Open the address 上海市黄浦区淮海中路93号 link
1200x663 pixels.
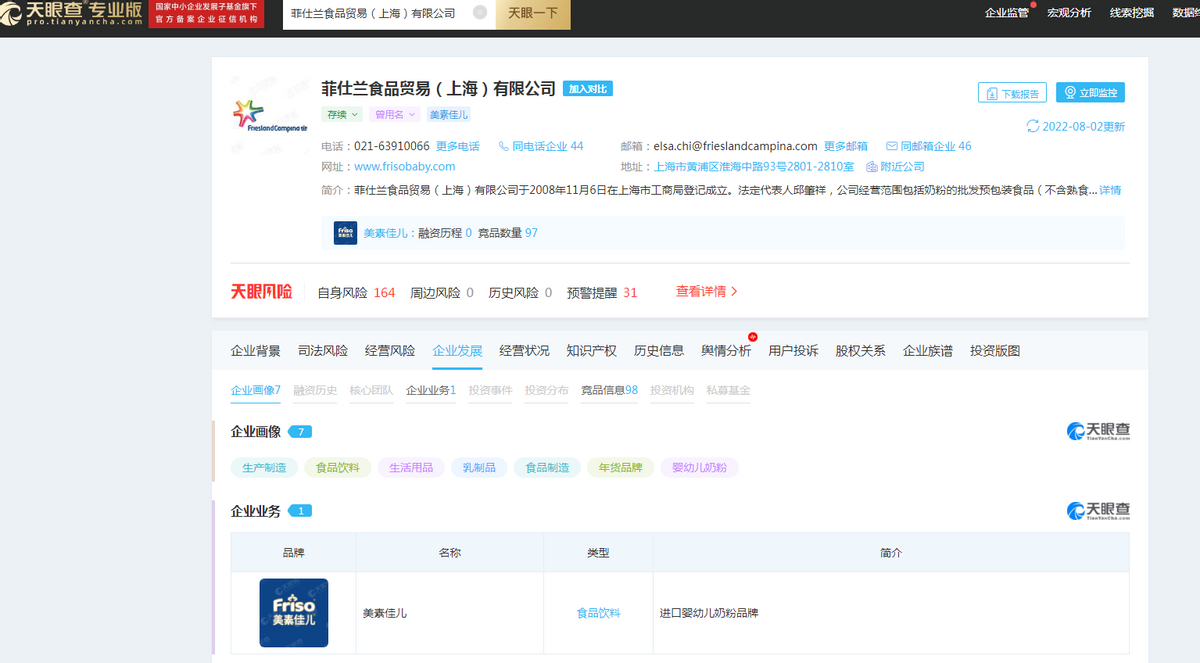pos(754,167)
